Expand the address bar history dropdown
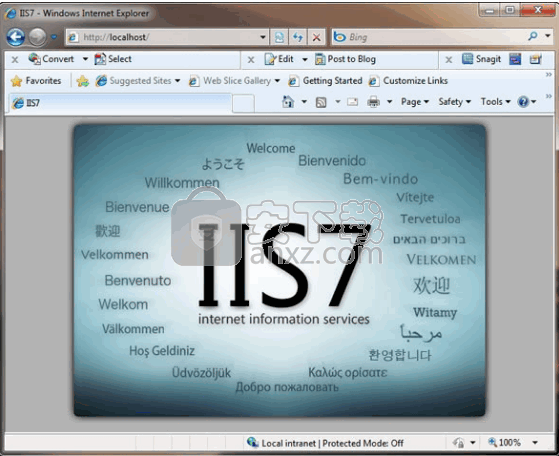559x456 pixels. point(263,37)
